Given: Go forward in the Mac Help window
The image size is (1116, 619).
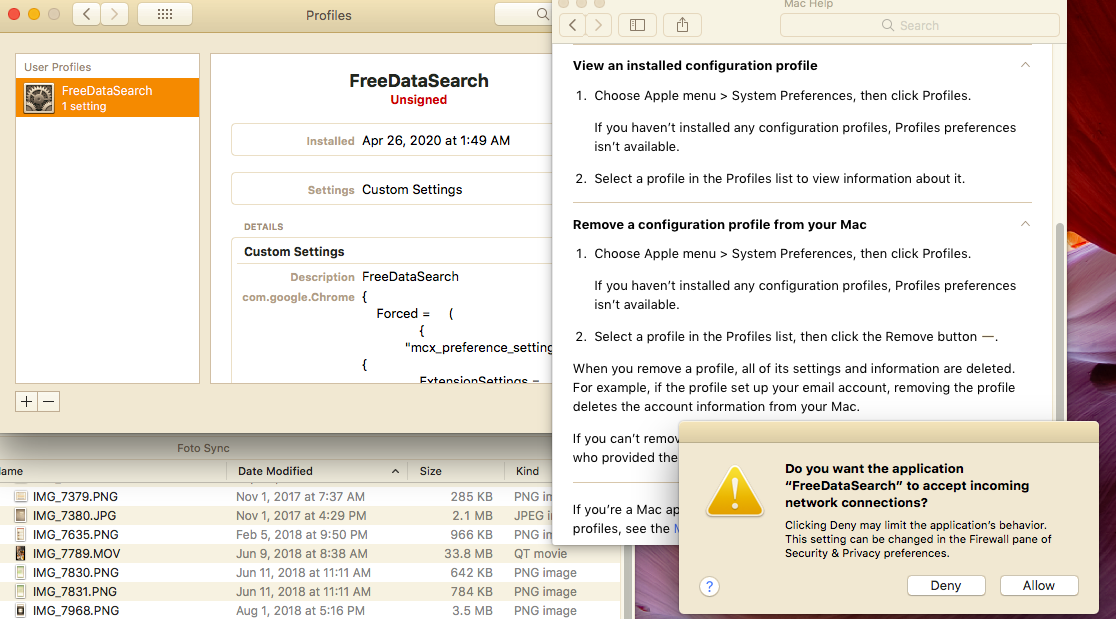Looking at the screenshot, I should click(599, 25).
